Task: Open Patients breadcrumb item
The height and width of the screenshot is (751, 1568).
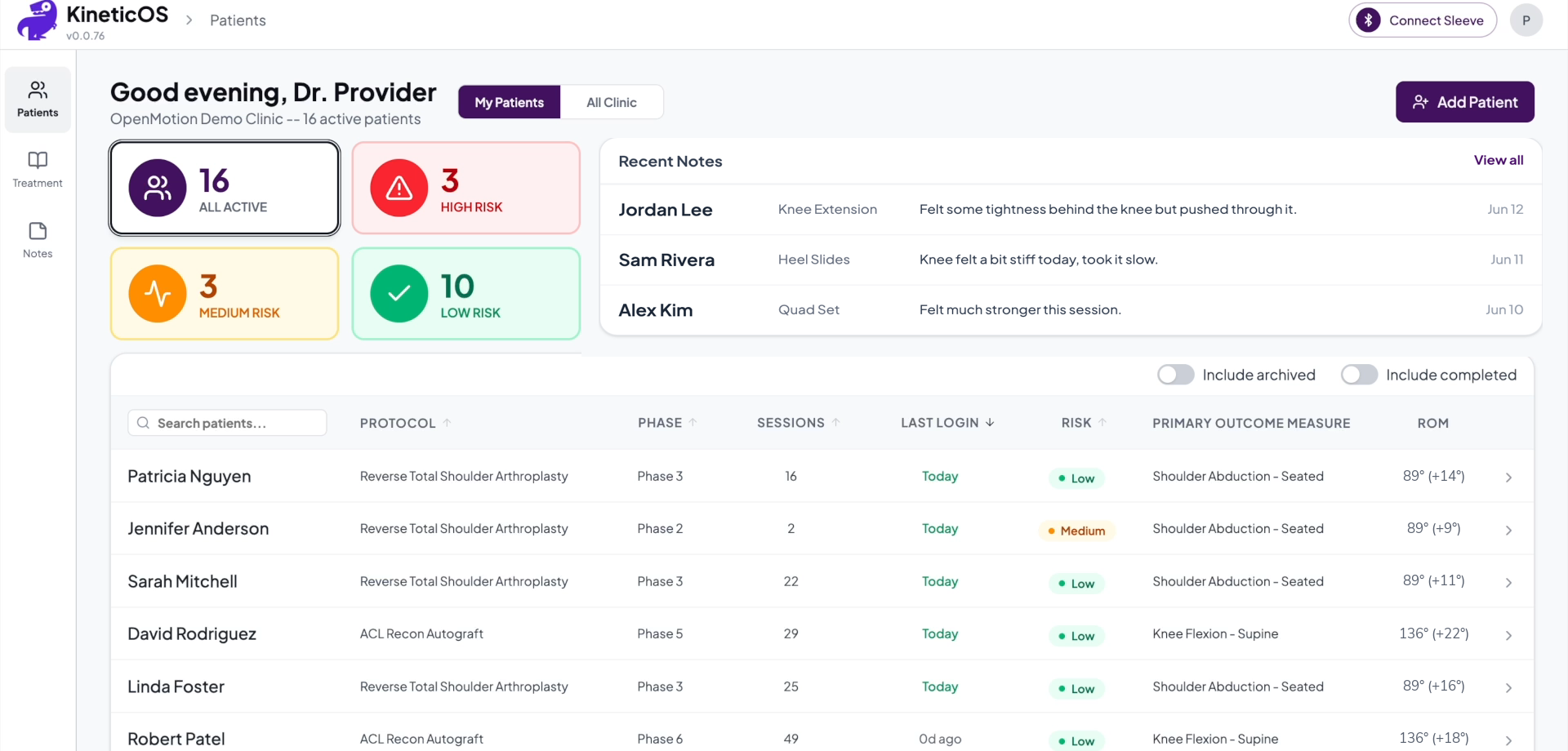Action: click(238, 20)
